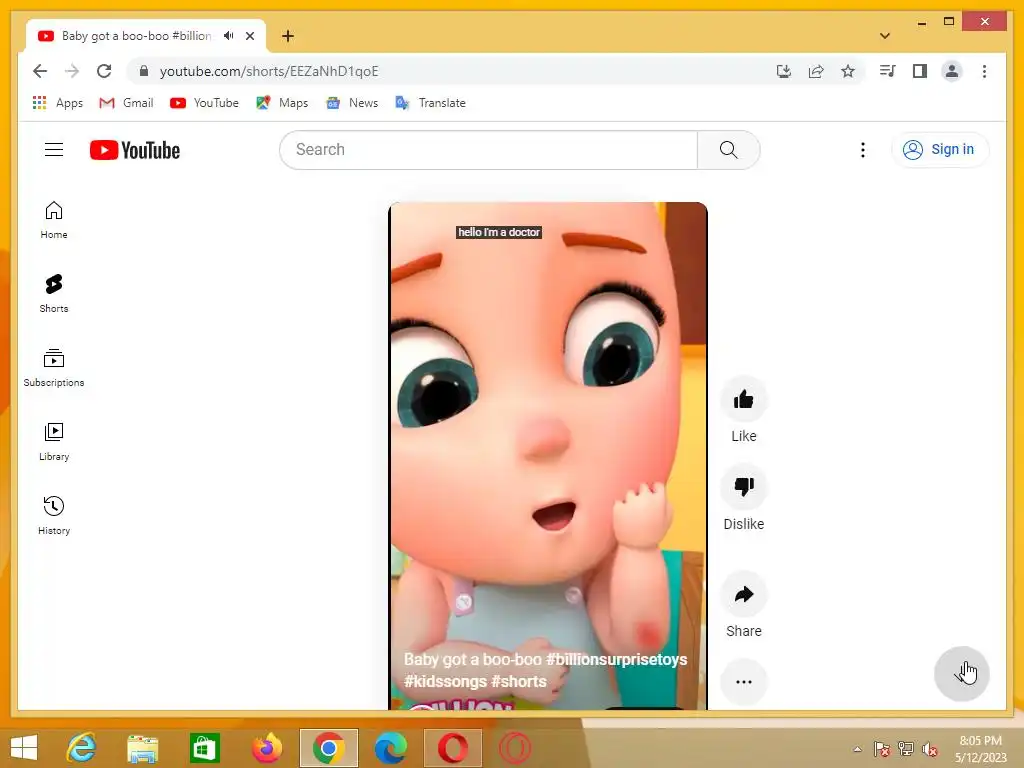Mute the tab via speaker icon
Screen dimensions: 1024x768
tap(228, 36)
